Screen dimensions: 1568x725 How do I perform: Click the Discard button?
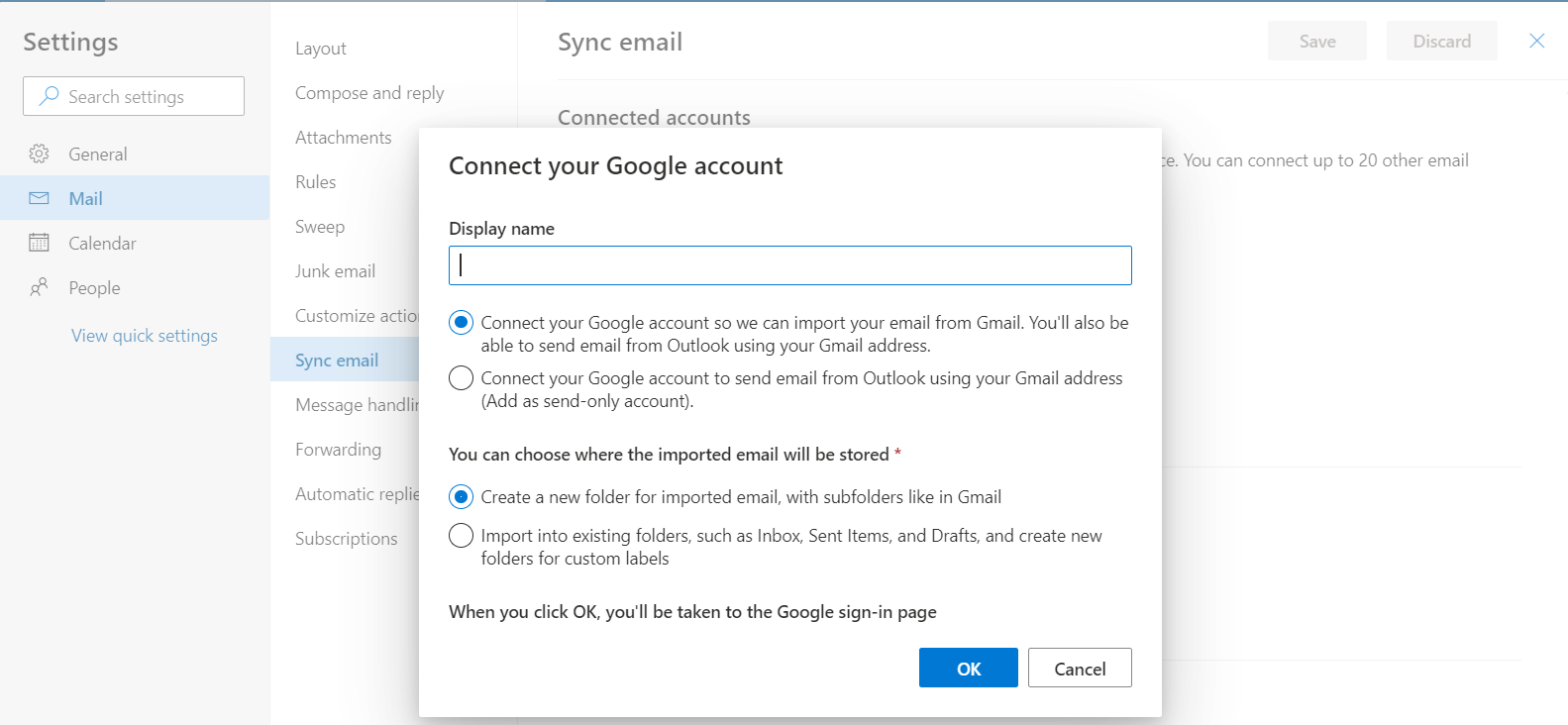pos(1442,41)
